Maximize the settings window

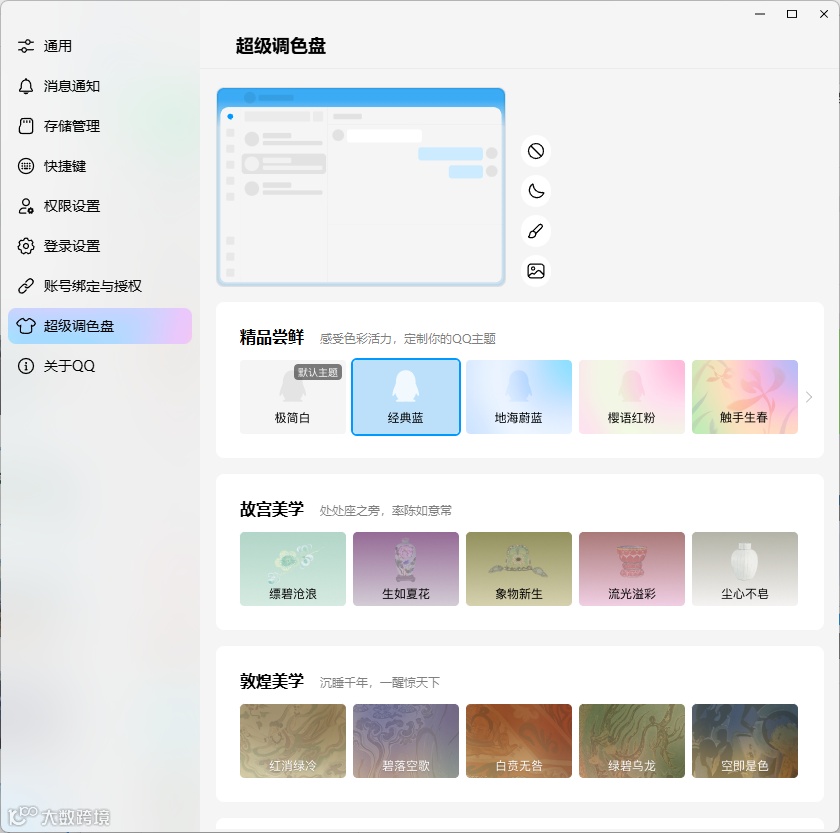792,14
